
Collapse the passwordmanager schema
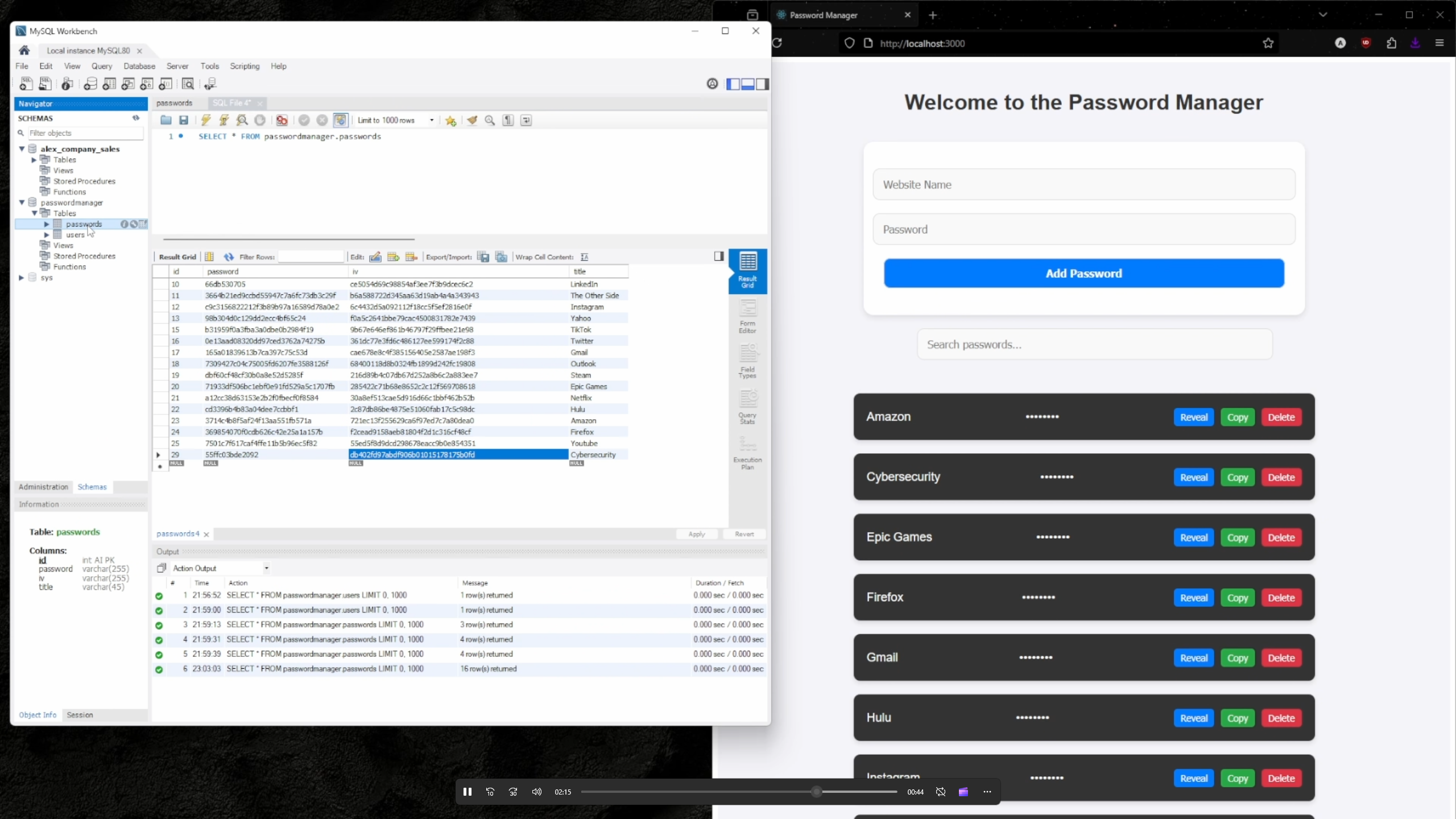[22, 202]
